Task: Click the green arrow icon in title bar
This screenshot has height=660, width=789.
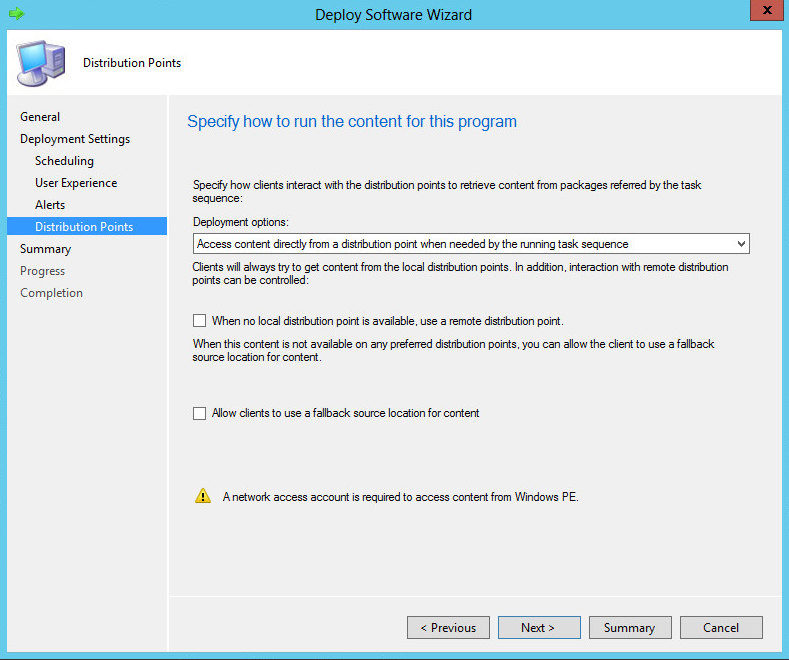Action: (16, 14)
